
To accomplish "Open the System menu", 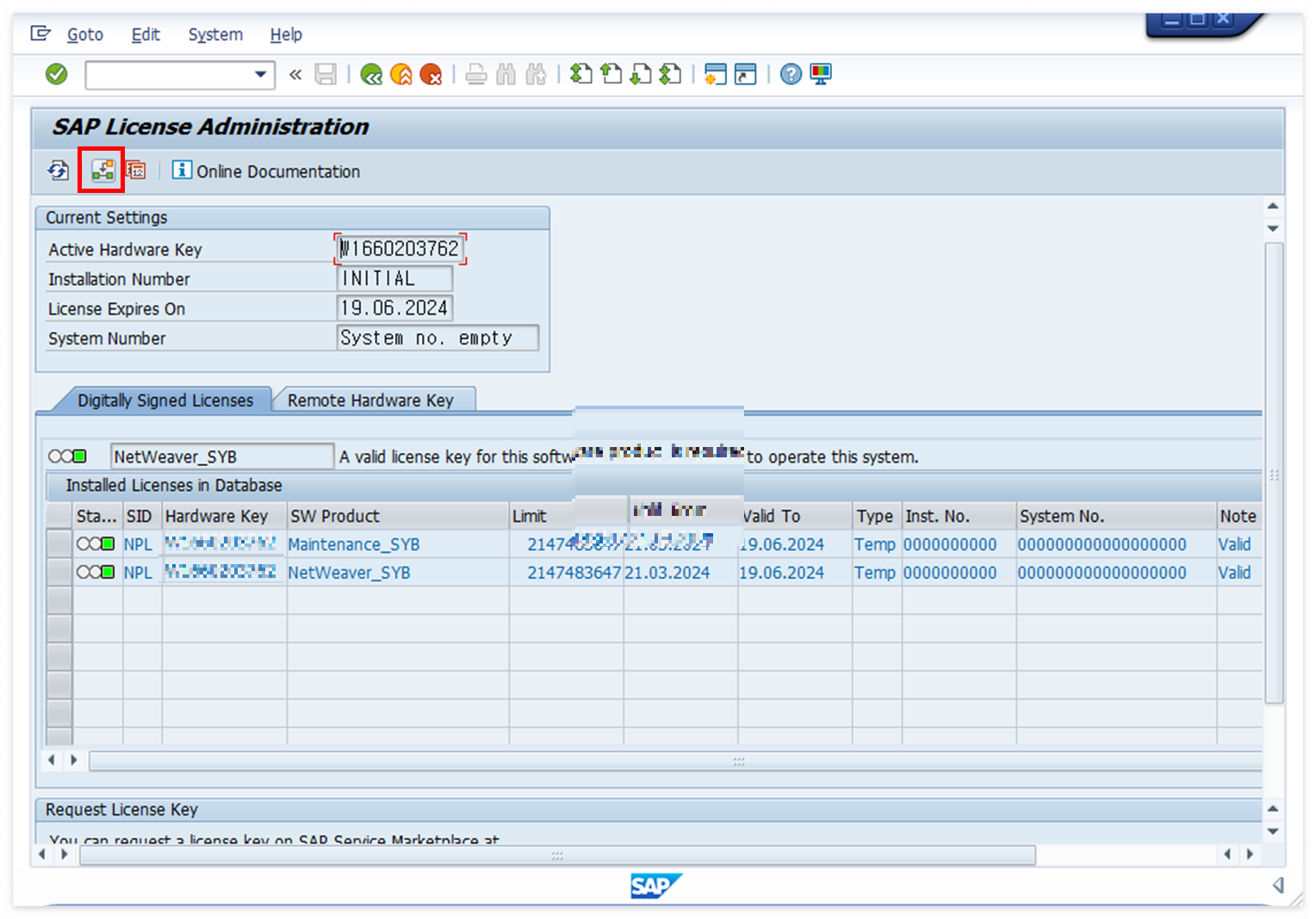I will (215, 34).
